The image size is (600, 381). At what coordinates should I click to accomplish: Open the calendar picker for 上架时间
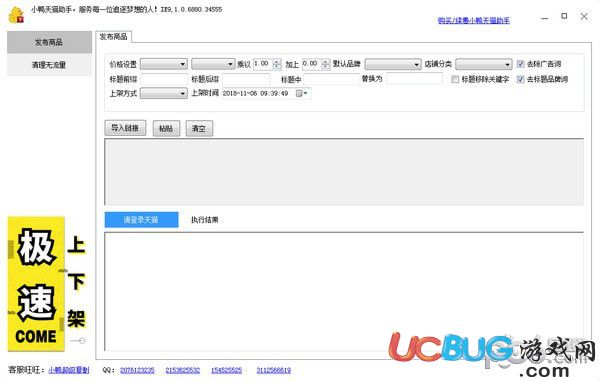click(302, 93)
